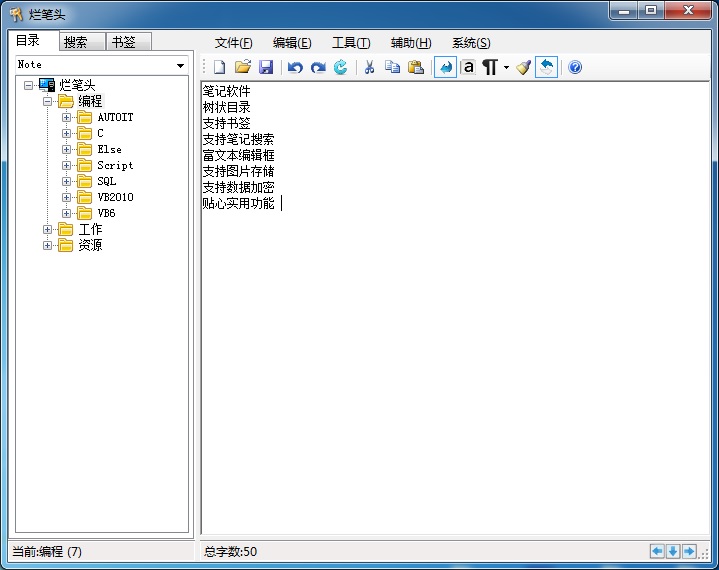The height and width of the screenshot is (570, 719).
Task: Expand the 工作 folder
Action: click(47, 229)
